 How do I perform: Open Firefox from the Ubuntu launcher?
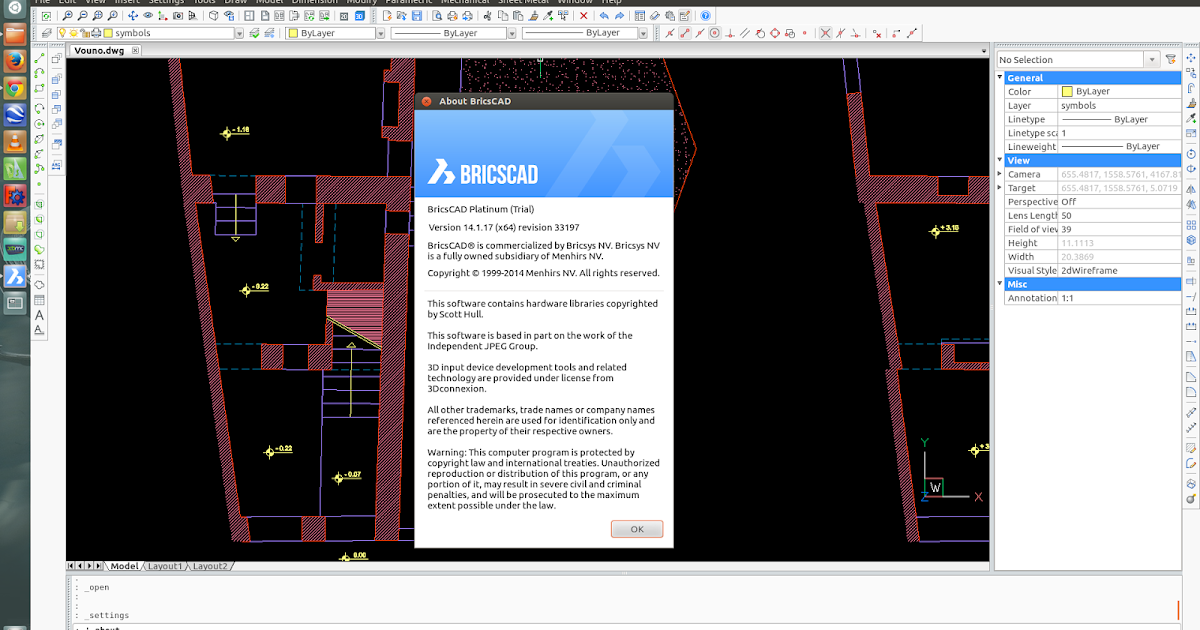[x=14, y=61]
